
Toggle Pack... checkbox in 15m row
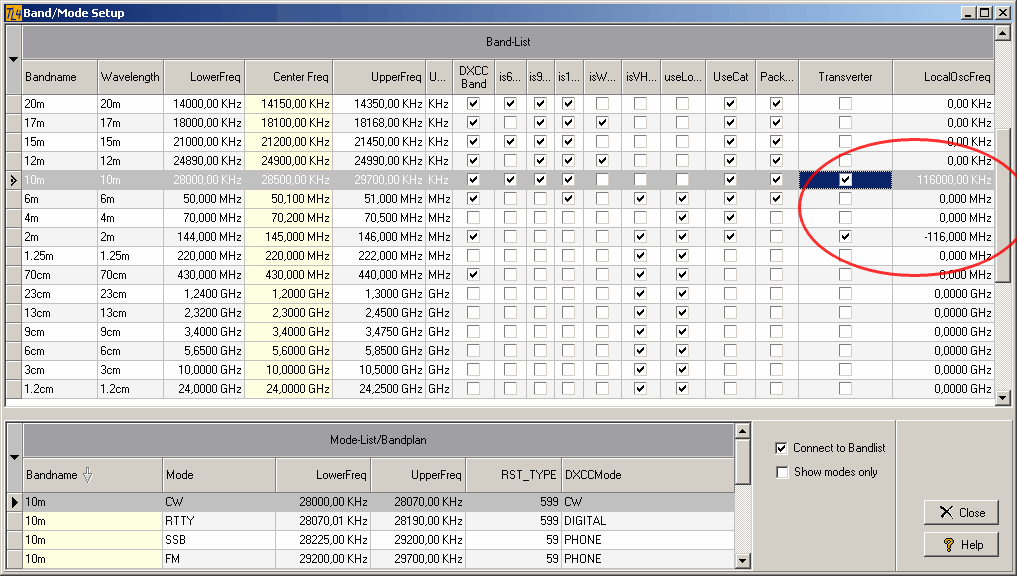[776, 141]
